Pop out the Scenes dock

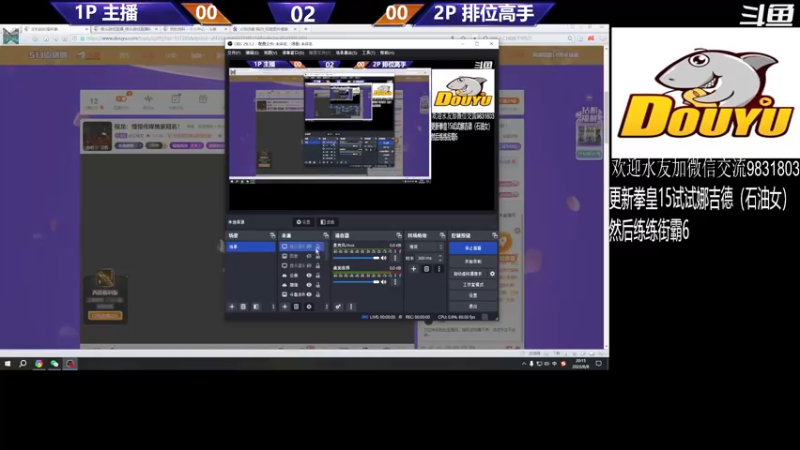click(x=272, y=235)
